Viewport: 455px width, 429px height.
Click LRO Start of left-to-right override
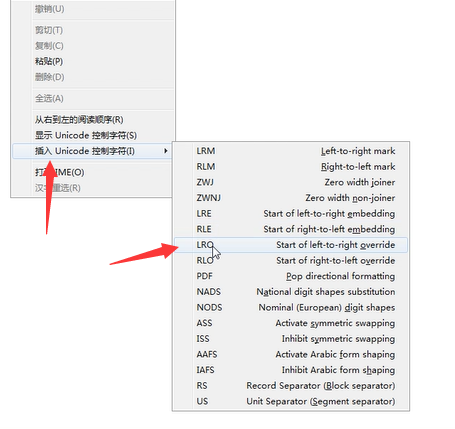click(291, 245)
